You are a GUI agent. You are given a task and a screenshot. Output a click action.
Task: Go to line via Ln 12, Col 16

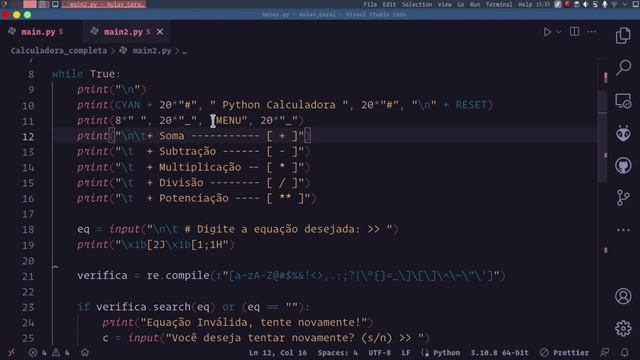pos(278,353)
